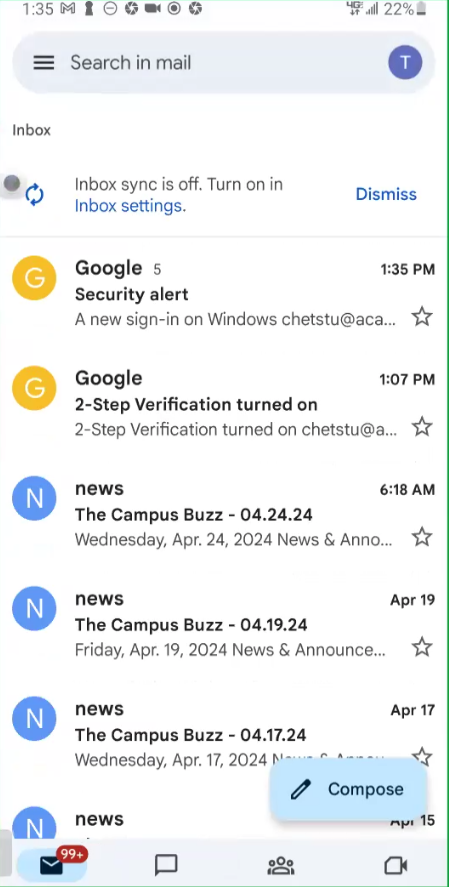Open the Spaces people icon tab
Image resolution: width=449 pixels, height=887 pixels.
281,865
